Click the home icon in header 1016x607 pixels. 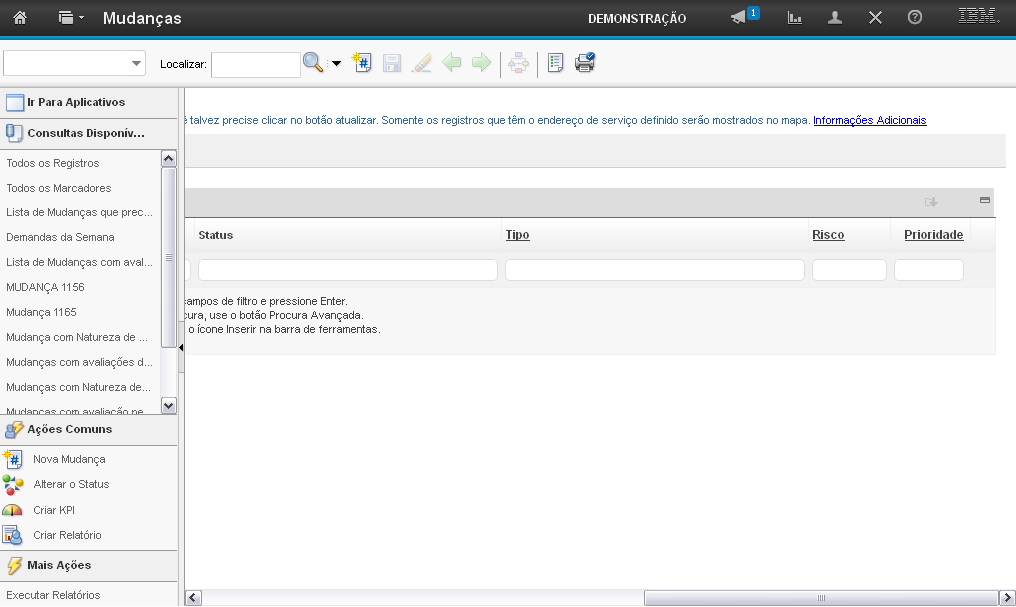point(19,18)
